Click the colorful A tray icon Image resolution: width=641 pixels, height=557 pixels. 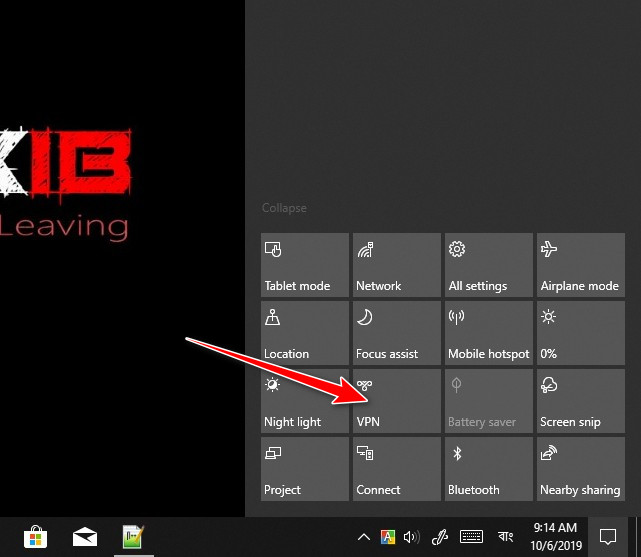coord(388,537)
